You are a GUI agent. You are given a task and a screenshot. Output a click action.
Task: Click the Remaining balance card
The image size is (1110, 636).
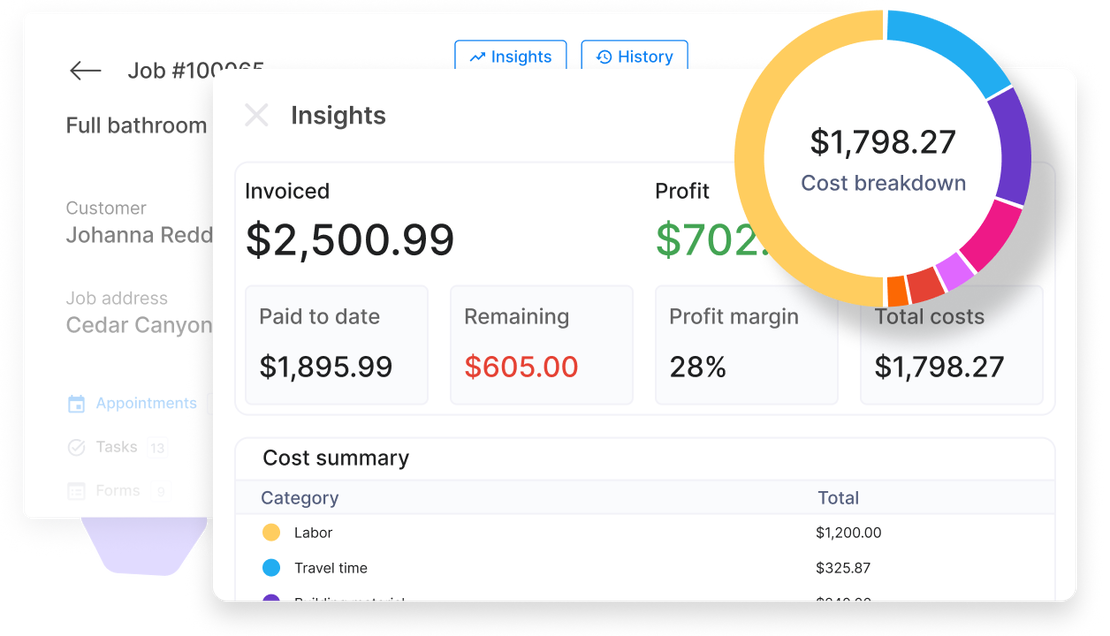click(x=541, y=344)
